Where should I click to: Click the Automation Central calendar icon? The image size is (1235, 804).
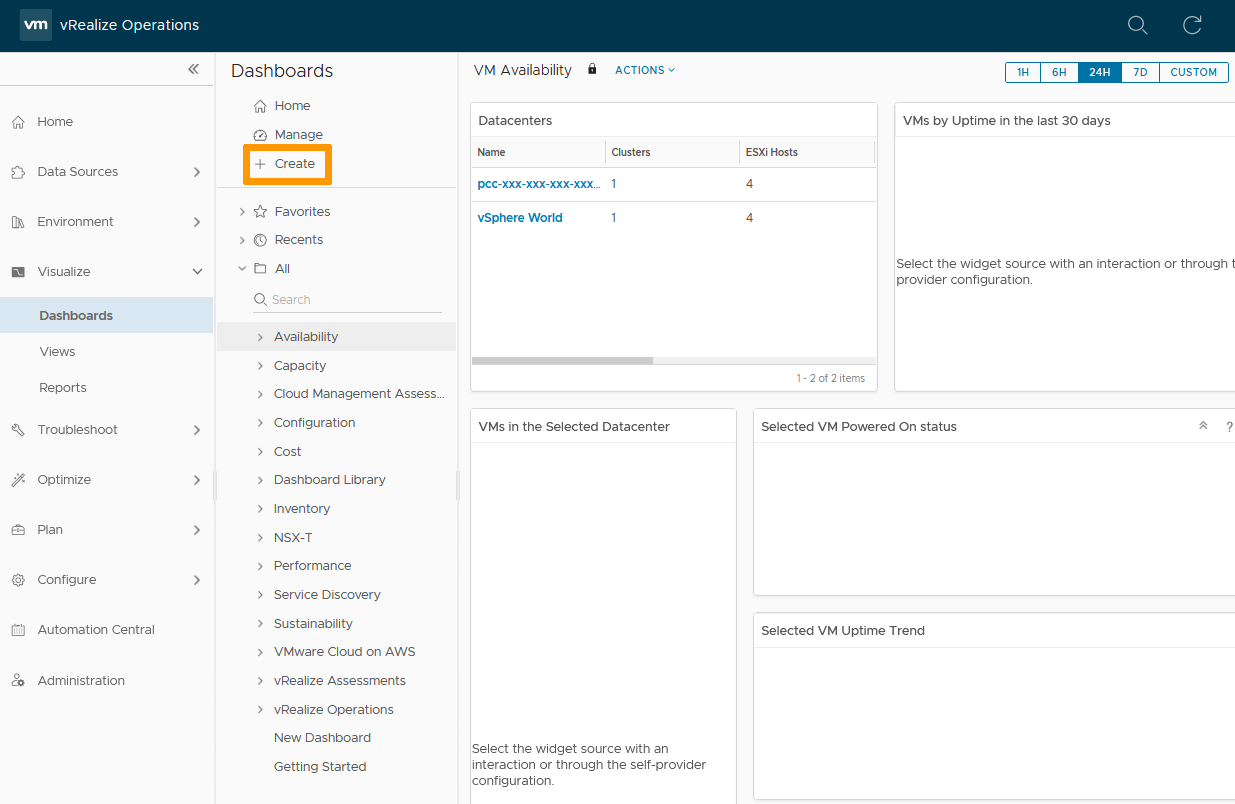[x=18, y=630]
